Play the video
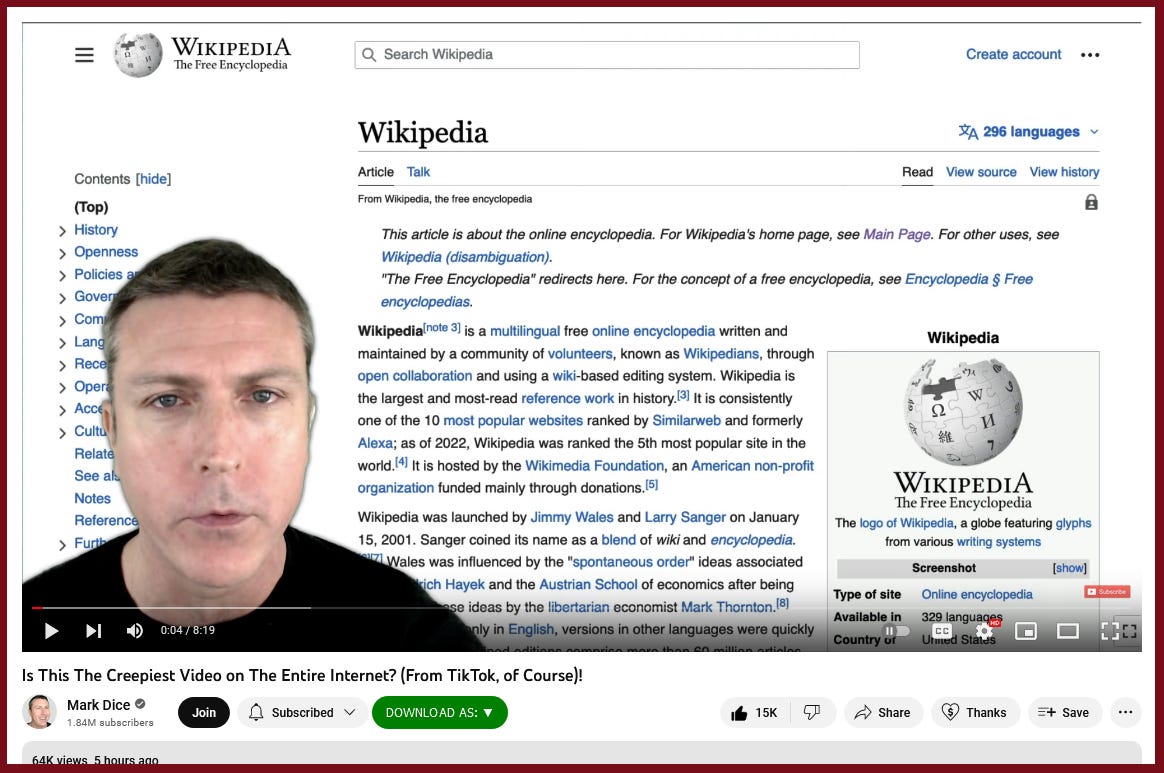 [51, 630]
